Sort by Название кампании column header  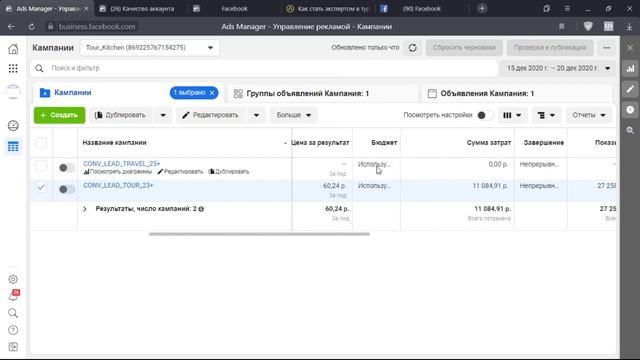115,143
